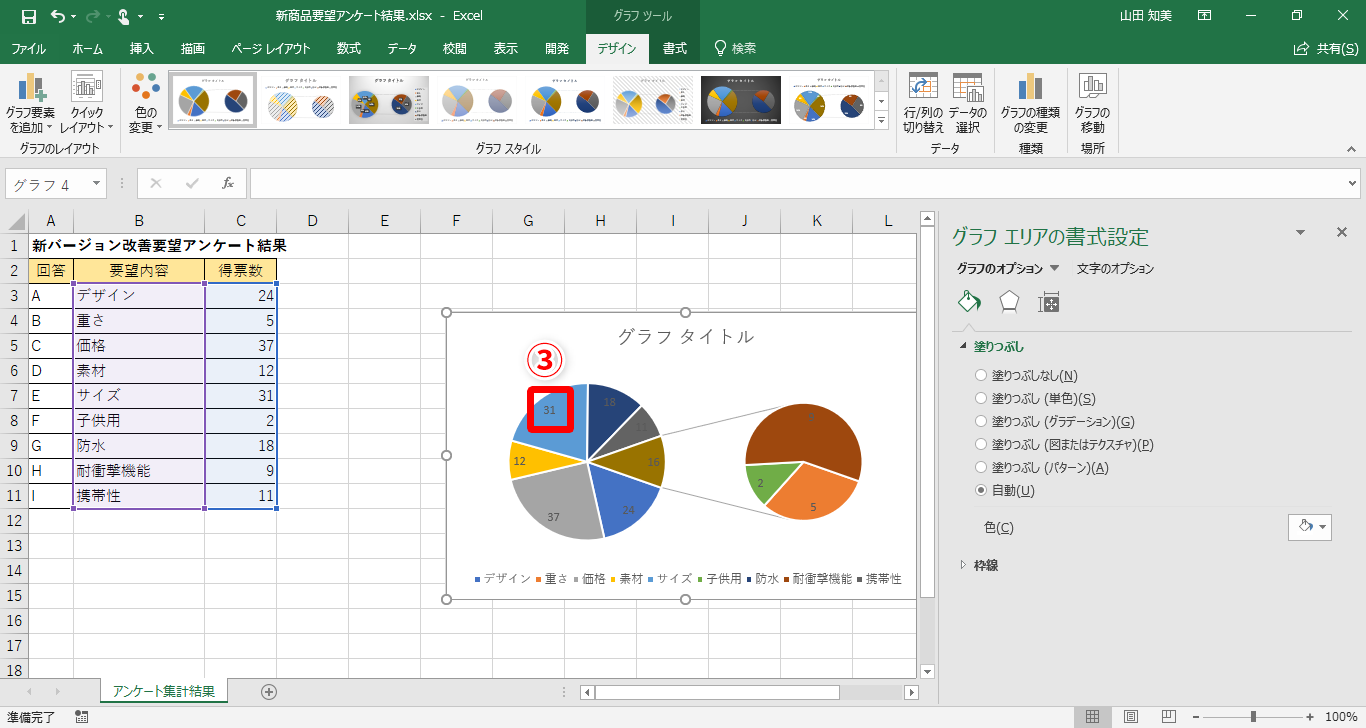Click the 検索 tell me box
1366x728 pixels.
coord(736,48)
